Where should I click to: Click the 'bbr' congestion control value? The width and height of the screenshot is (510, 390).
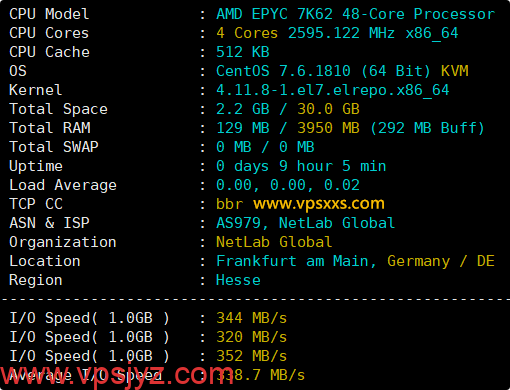pos(230,204)
